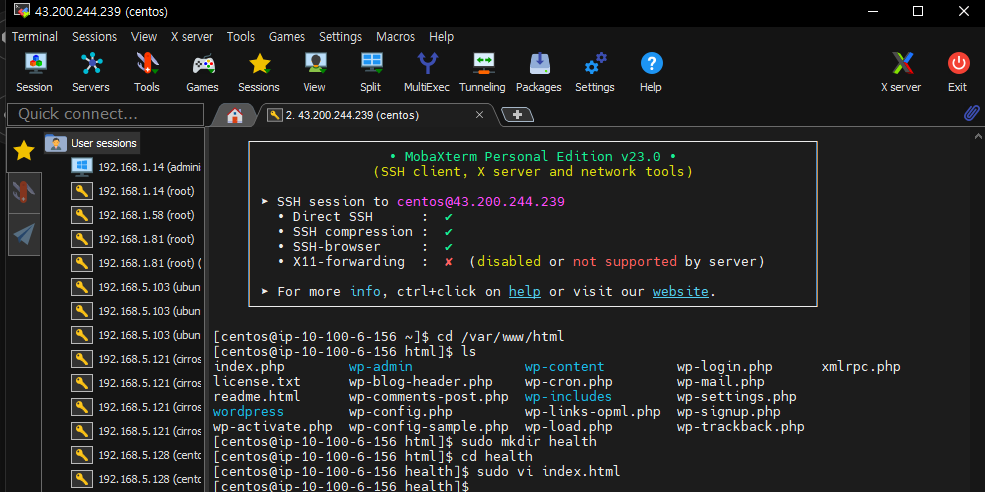The width and height of the screenshot is (985, 492).
Task: Select the star Sessions sidebar tab
Action: [x=24, y=151]
